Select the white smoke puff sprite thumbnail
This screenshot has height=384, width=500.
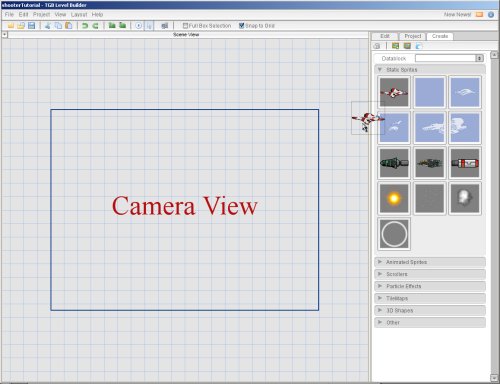tap(465, 198)
